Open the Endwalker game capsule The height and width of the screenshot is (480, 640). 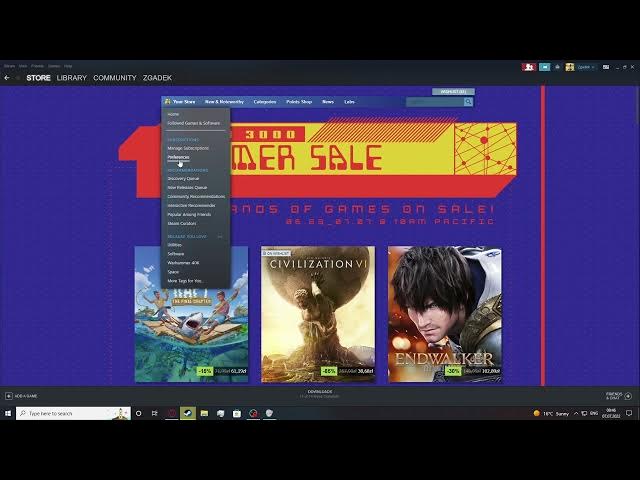tap(445, 314)
